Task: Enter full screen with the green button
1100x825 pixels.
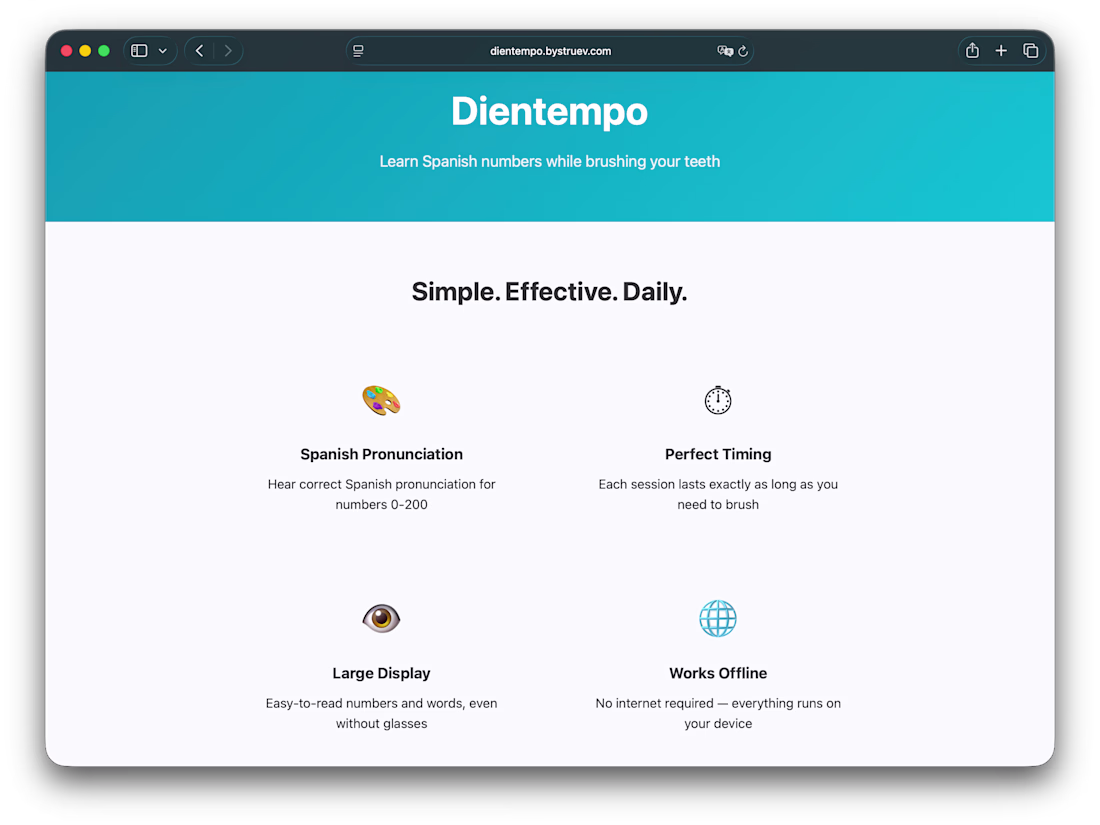Action: 104,51
